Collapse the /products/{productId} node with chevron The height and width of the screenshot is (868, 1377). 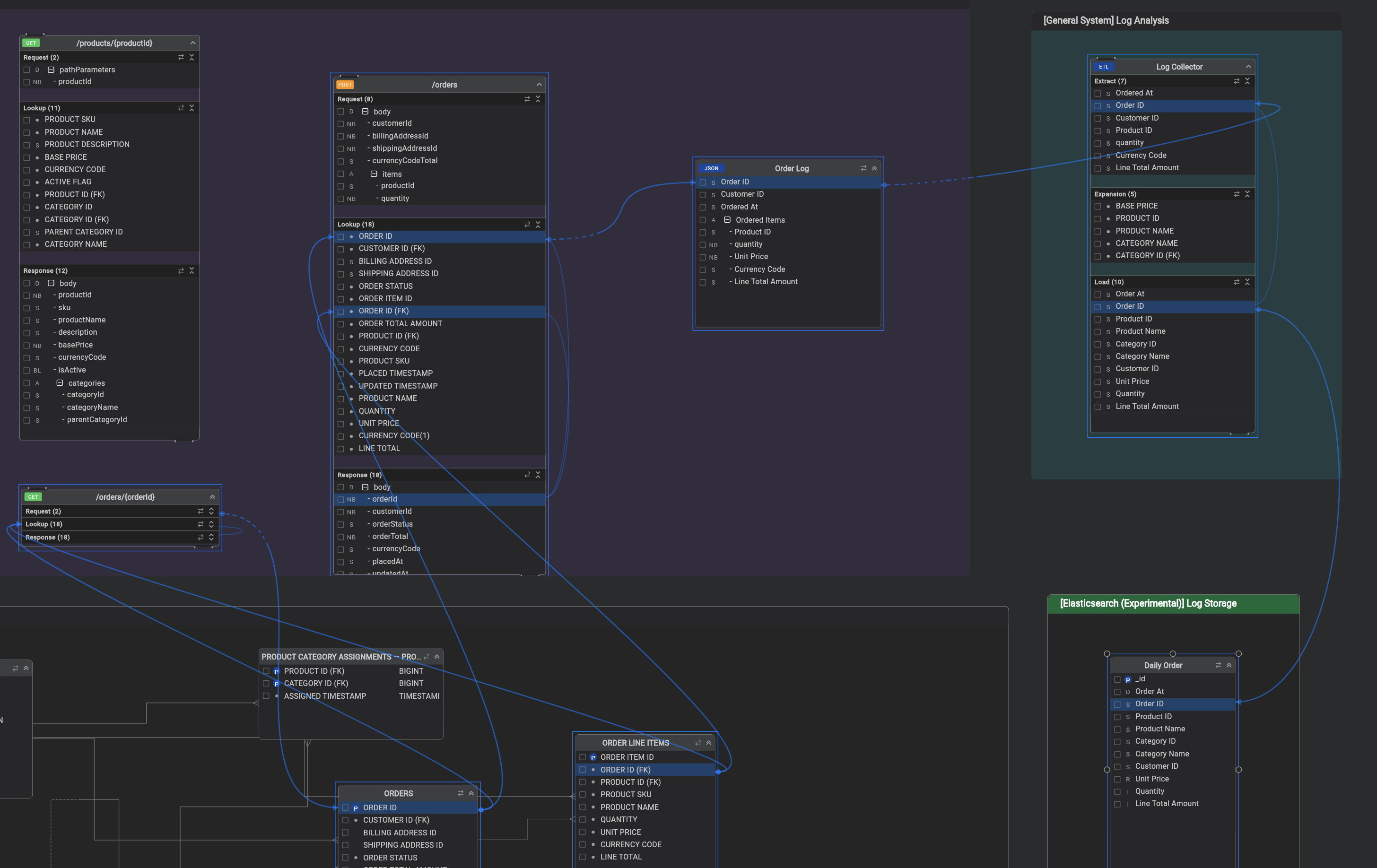(x=193, y=43)
